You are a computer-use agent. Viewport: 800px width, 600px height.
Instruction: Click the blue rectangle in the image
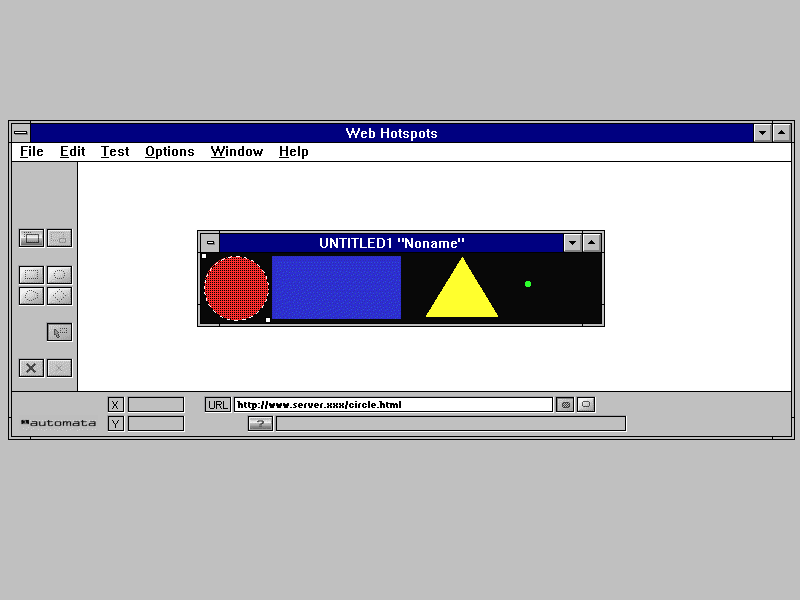336,288
